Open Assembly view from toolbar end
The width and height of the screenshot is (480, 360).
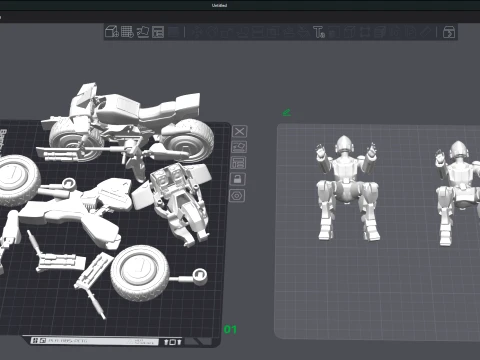tap(449, 32)
